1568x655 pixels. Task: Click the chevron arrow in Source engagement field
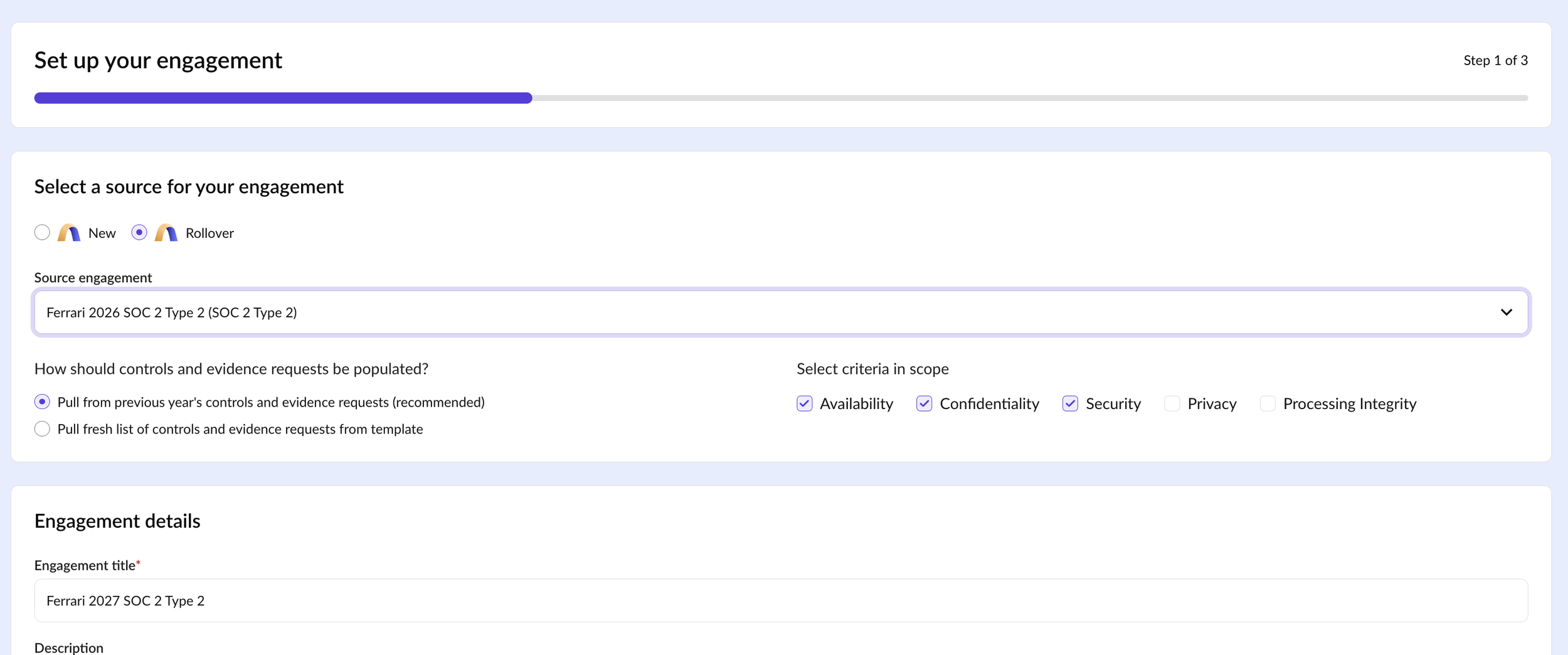[1507, 312]
